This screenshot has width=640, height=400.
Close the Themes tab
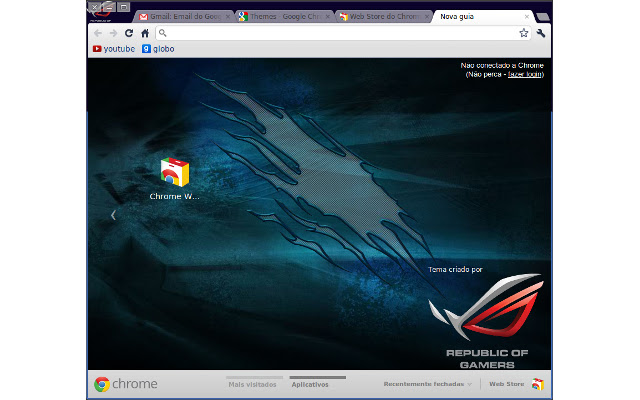click(327, 17)
